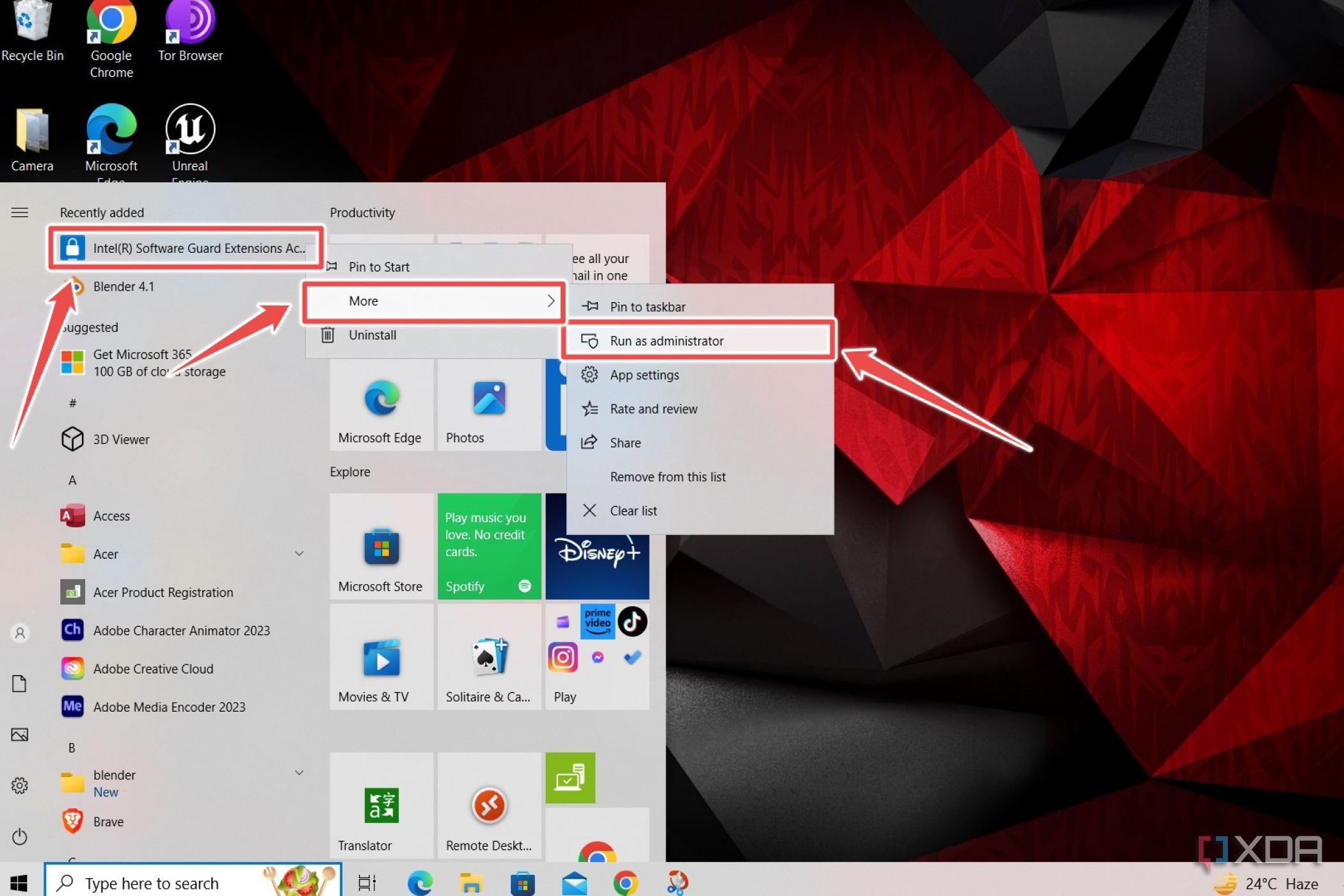Open Adobe Creative Cloud from app list
Screen dimensions: 1344x896
153,669
